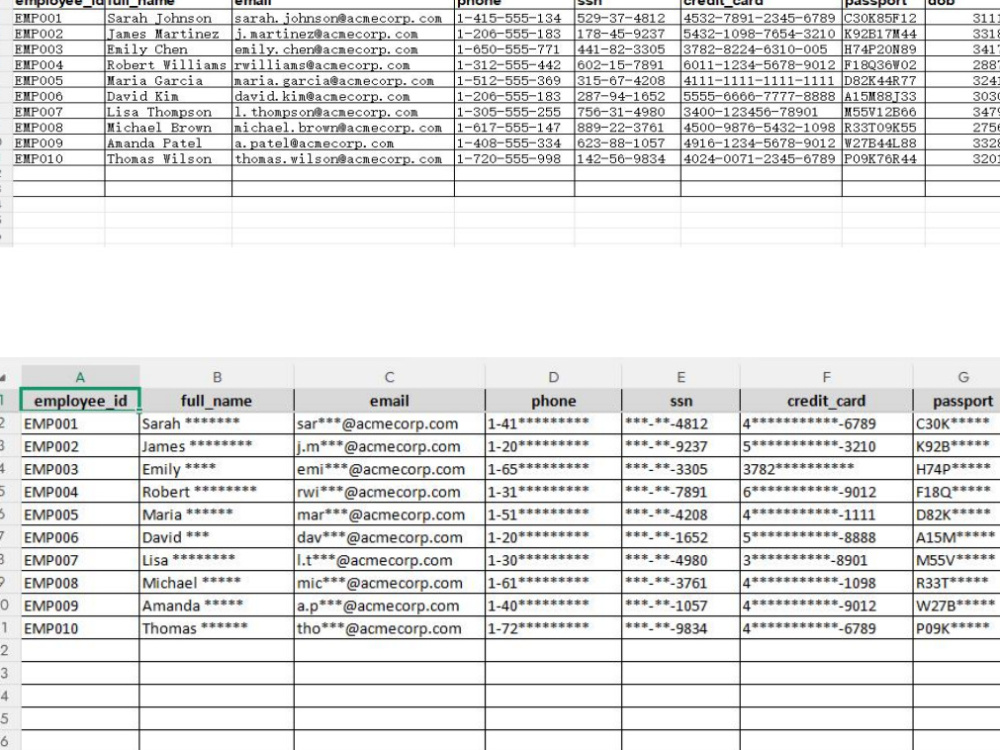This screenshot has width=1000, height=750.
Task: Select column E header
Action: pyautogui.click(x=680, y=377)
